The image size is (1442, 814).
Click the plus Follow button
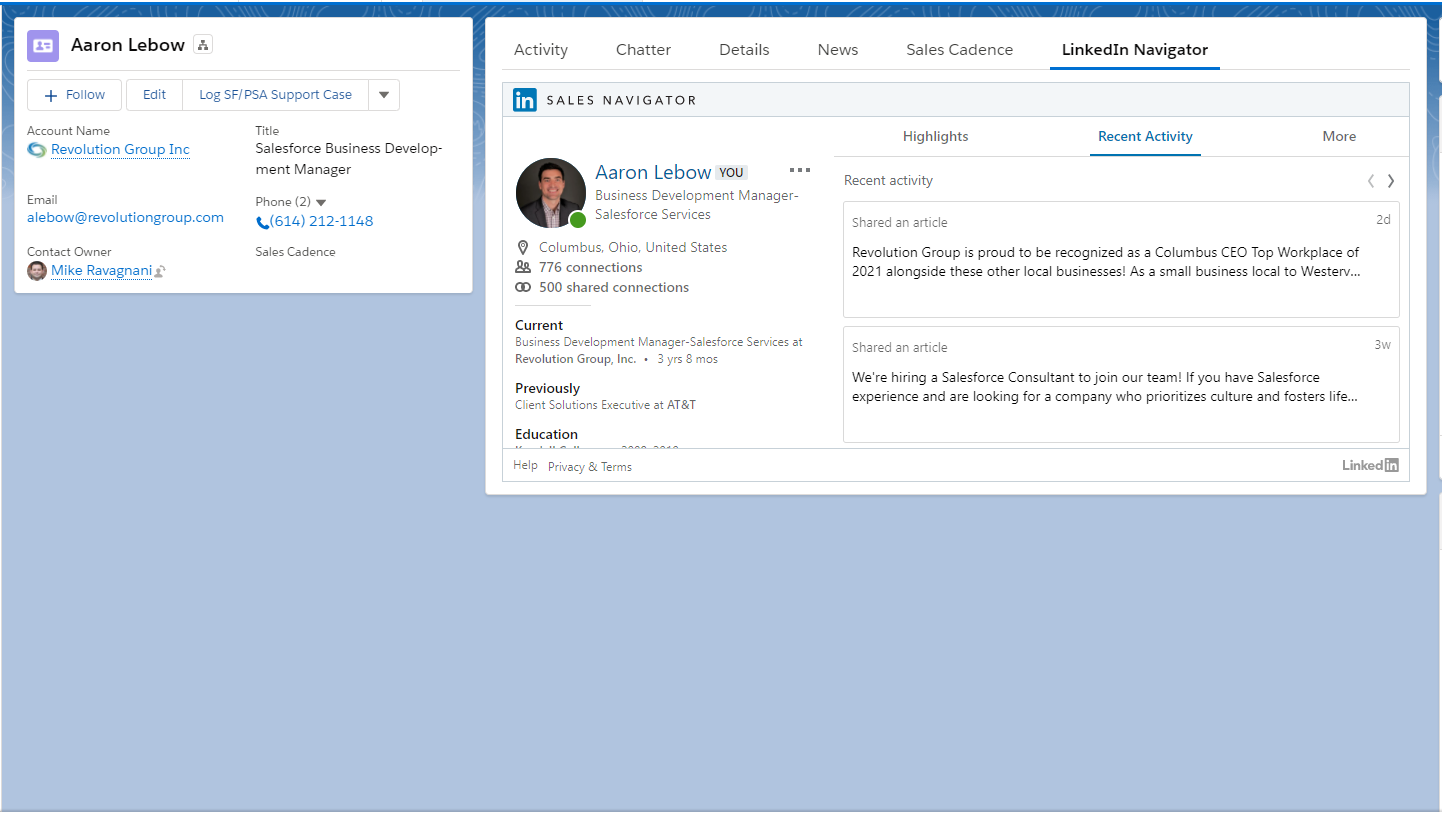coord(74,95)
